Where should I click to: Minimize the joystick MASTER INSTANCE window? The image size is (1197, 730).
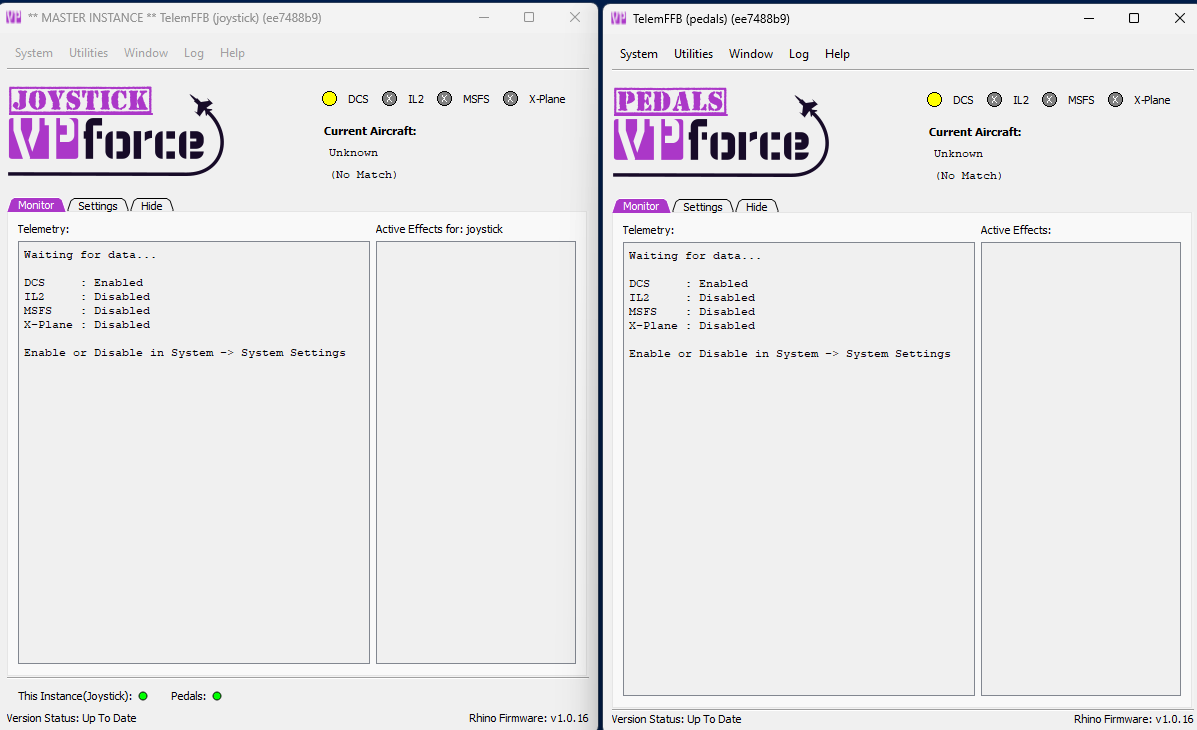click(483, 18)
